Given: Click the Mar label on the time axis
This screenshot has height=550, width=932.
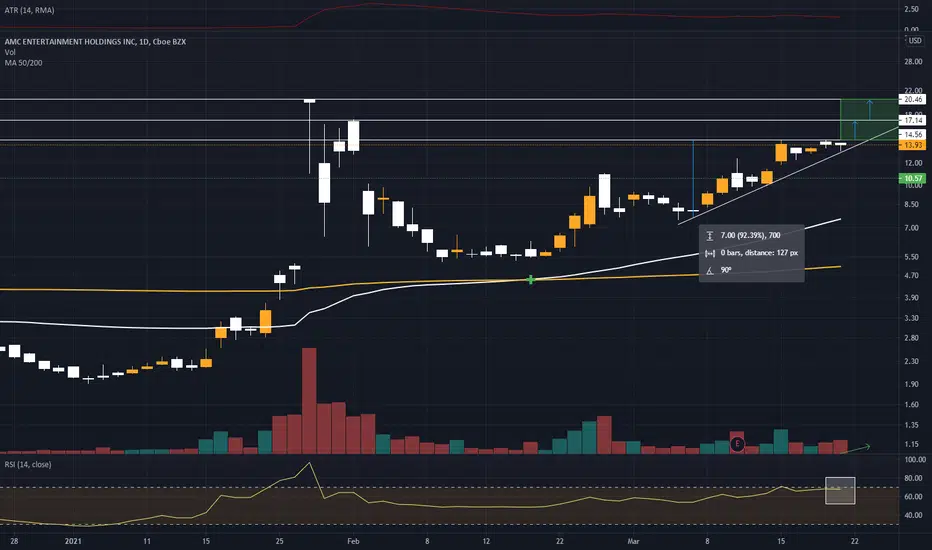Looking at the screenshot, I should tap(633, 541).
